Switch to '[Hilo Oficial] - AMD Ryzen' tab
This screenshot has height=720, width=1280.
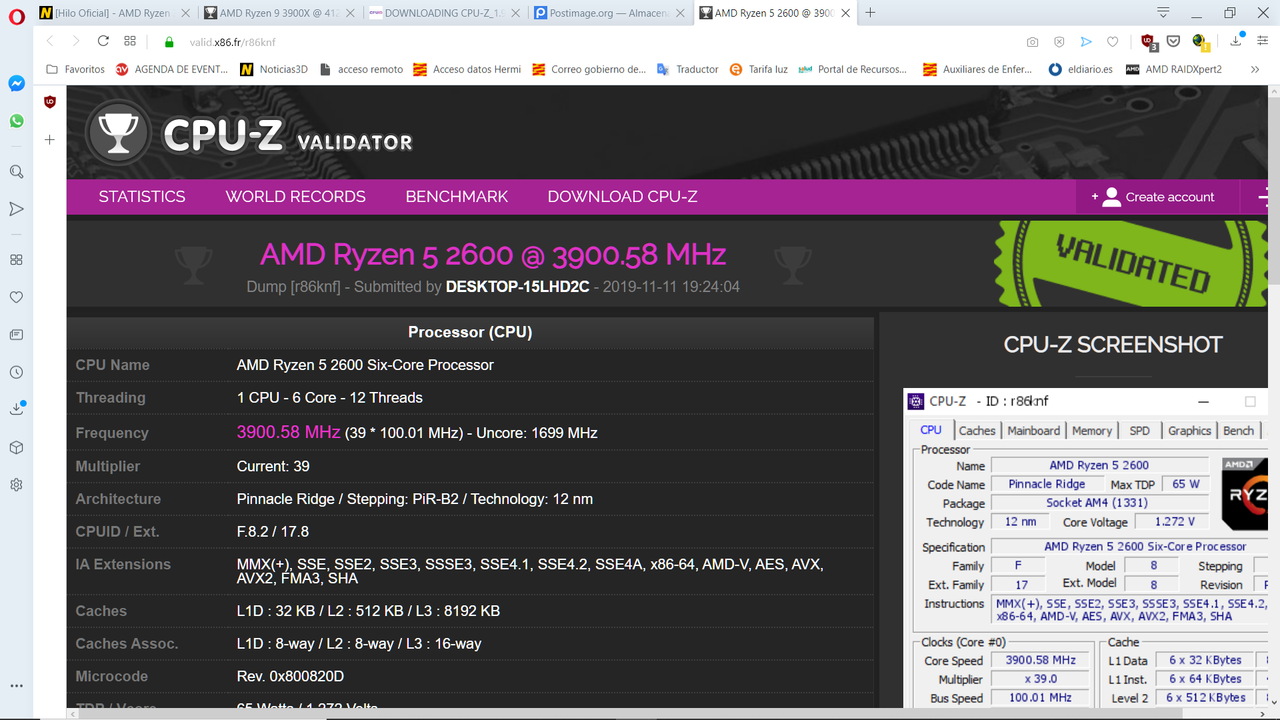click(x=112, y=13)
